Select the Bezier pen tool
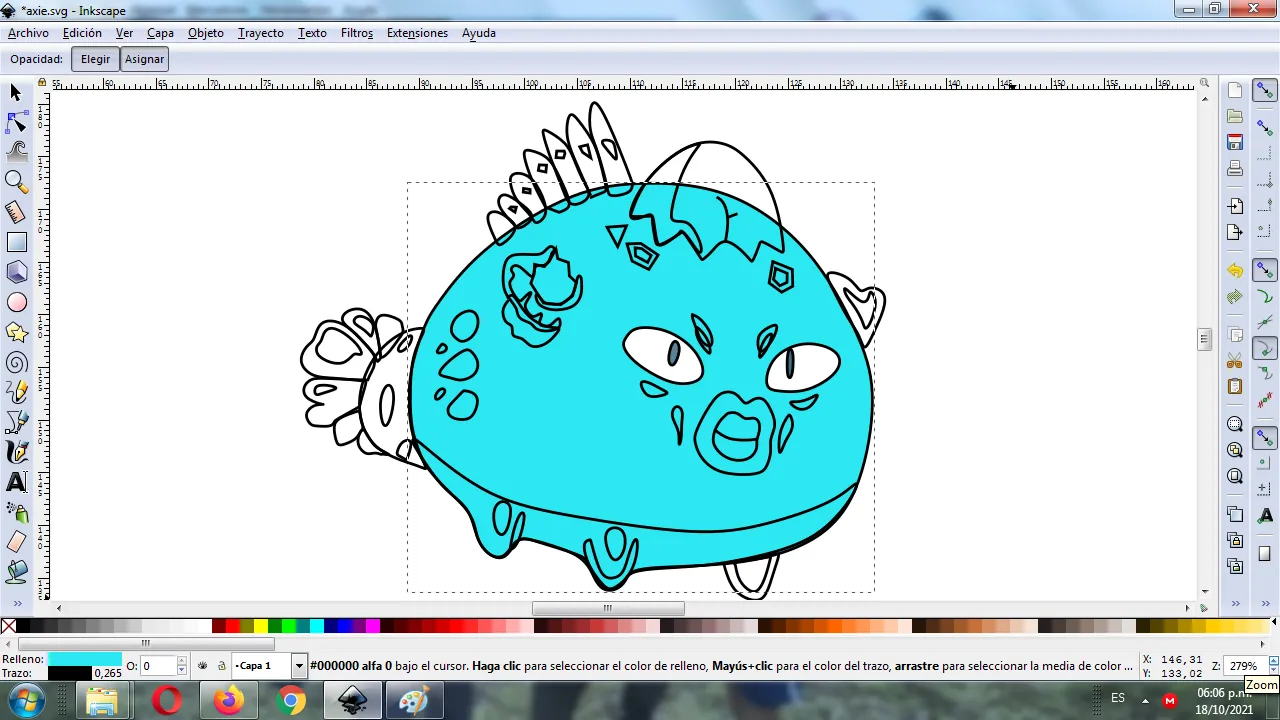The height and width of the screenshot is (720, 1280). (16, 422)
